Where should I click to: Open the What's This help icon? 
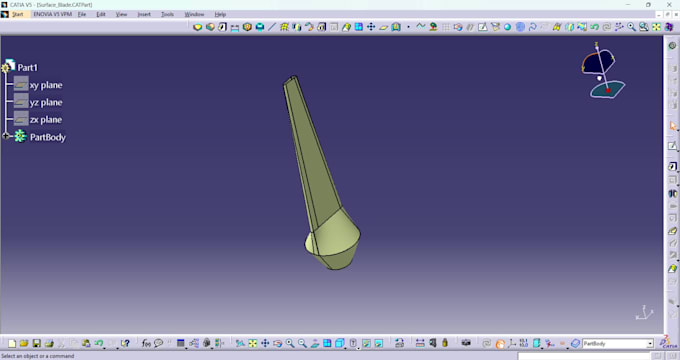click(125, 344)
